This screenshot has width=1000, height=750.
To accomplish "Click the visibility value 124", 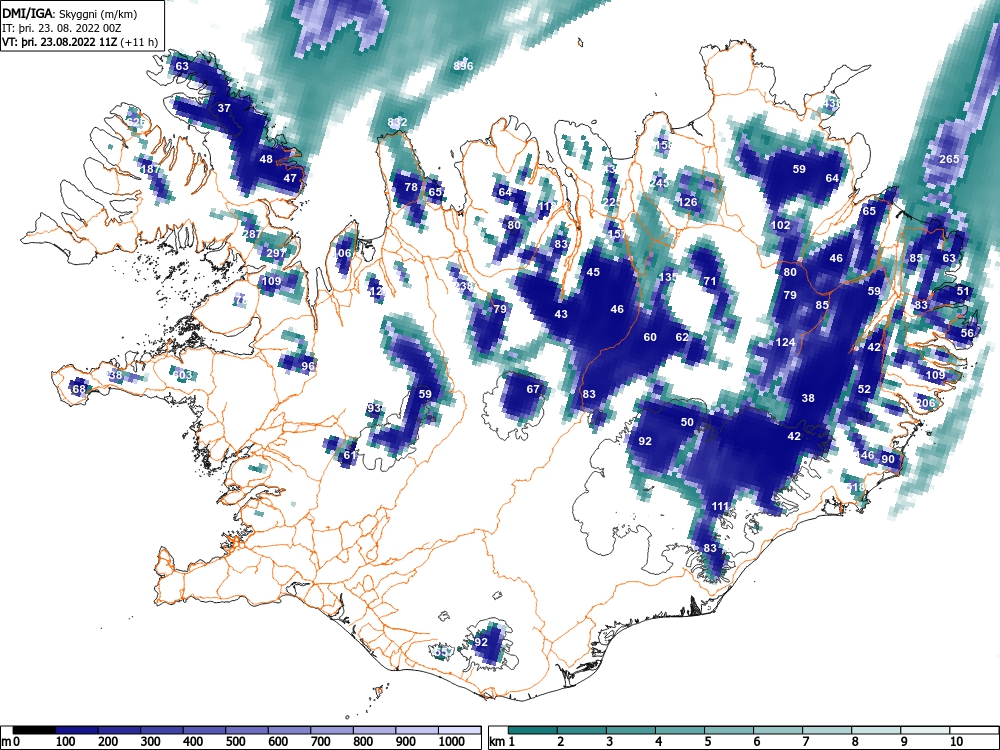I will pos(785,342).
